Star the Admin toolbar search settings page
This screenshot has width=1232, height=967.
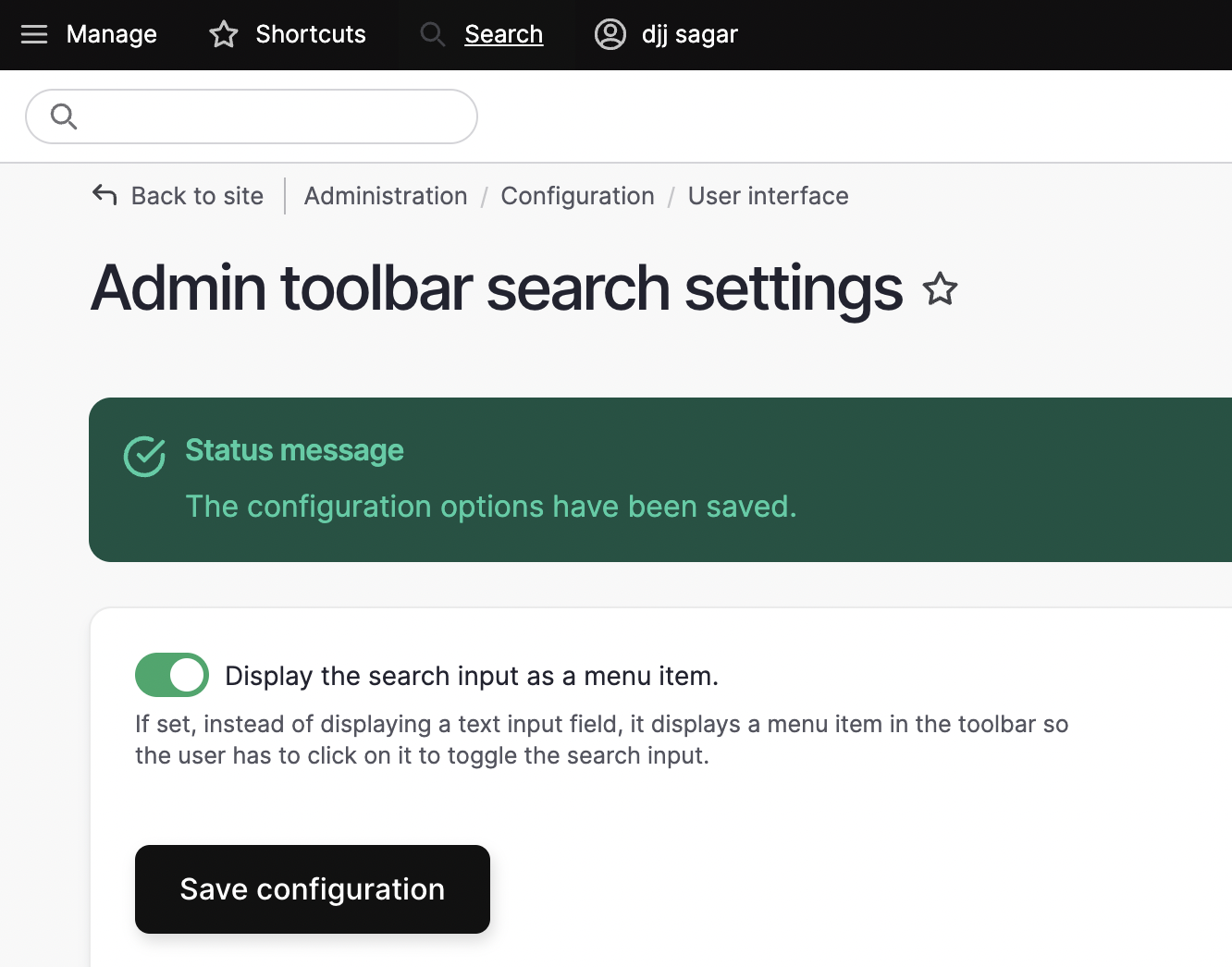click(940, 289)
